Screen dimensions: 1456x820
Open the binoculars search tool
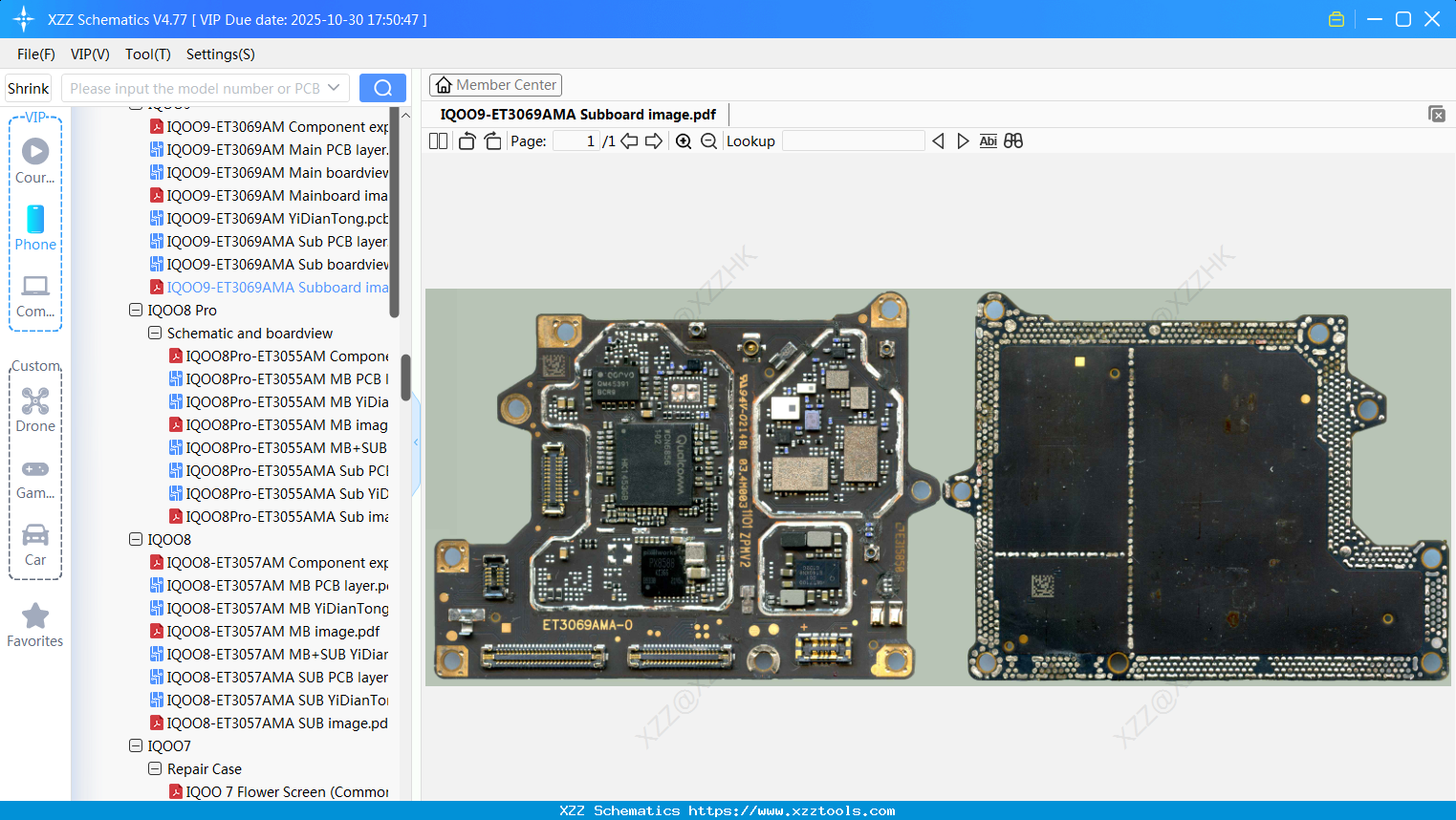(x=1013, y=140)
